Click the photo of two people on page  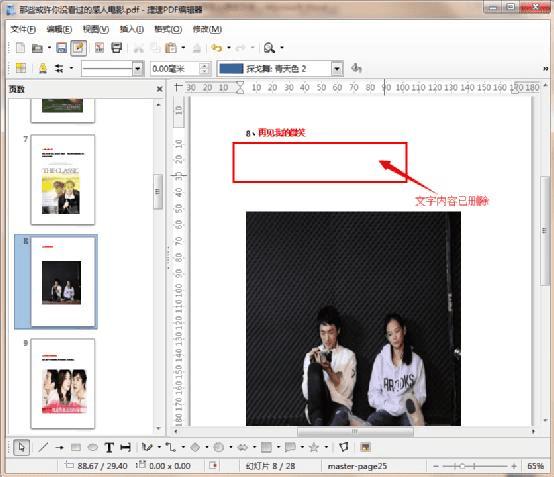tap(353, 319)
